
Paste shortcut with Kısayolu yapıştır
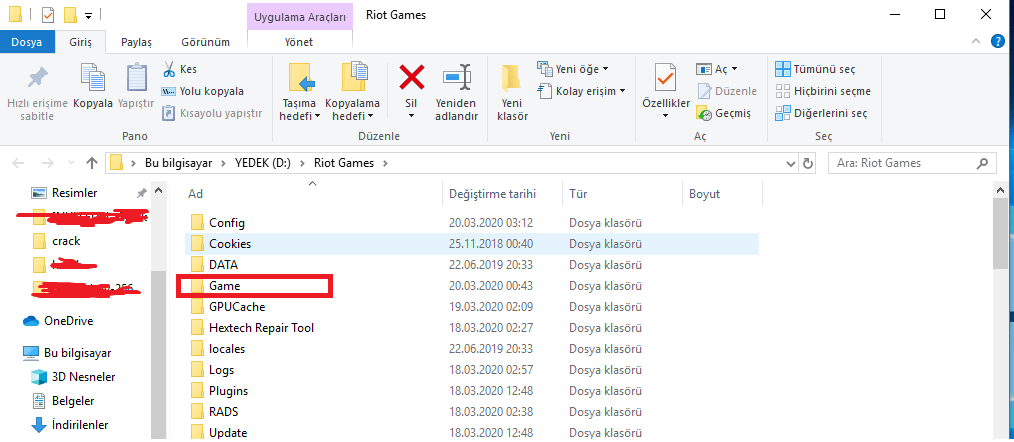coord(211,113)
